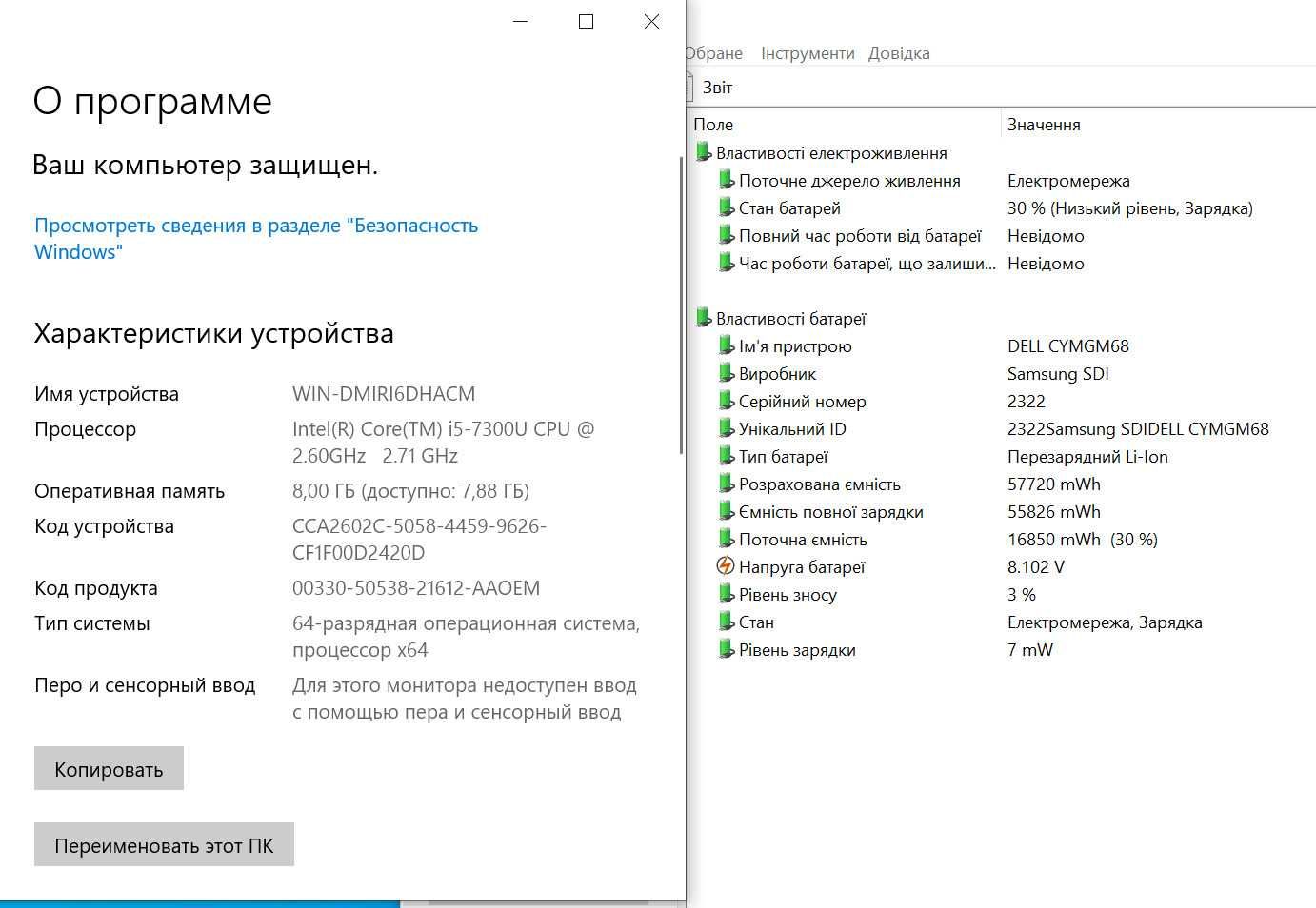The width and height of the screenshot is (1316, 908).
Task: Click Переименовать этот ПК button
Action: pyautogui.click(x=164, y=844)
